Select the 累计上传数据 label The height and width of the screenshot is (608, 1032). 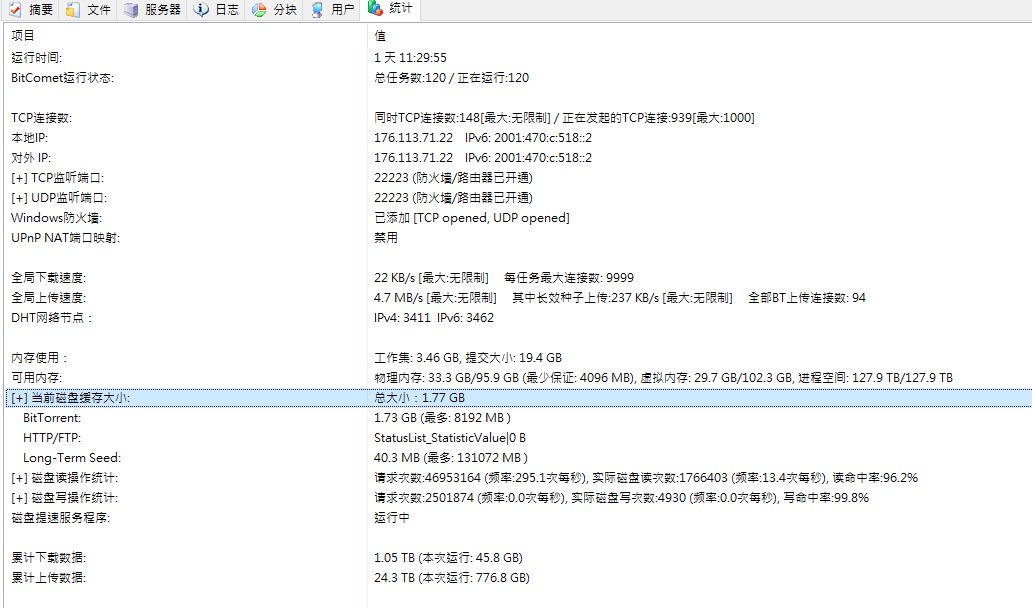(x=49, y=578)
